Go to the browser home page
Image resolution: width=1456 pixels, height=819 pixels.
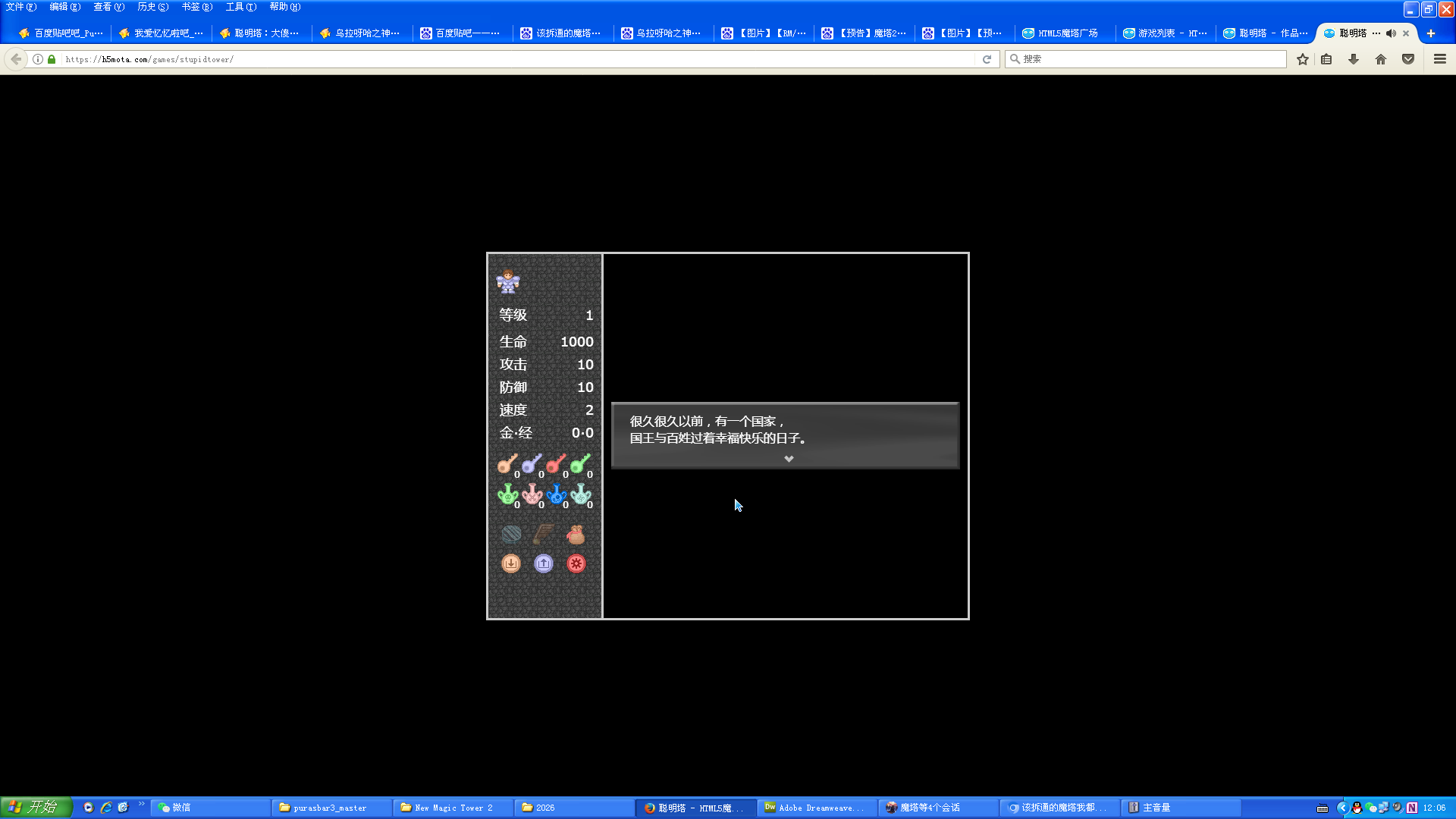tap(1381, 59)
